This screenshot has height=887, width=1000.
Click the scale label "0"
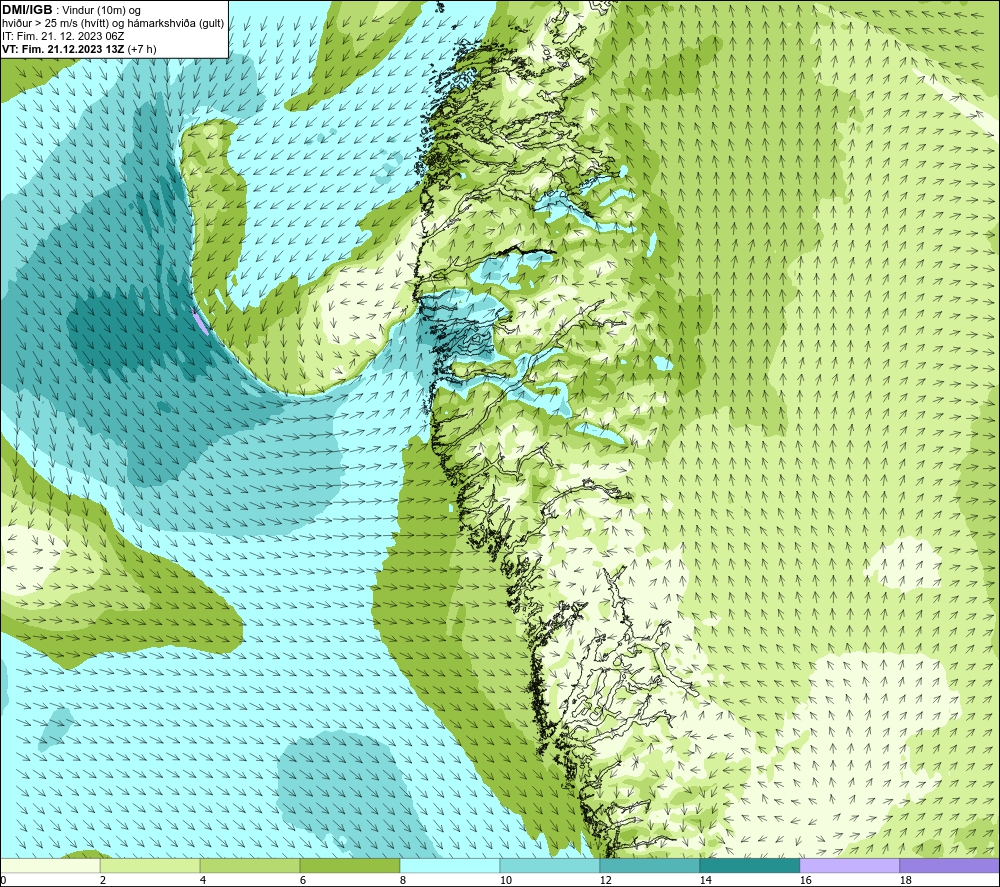3,881
